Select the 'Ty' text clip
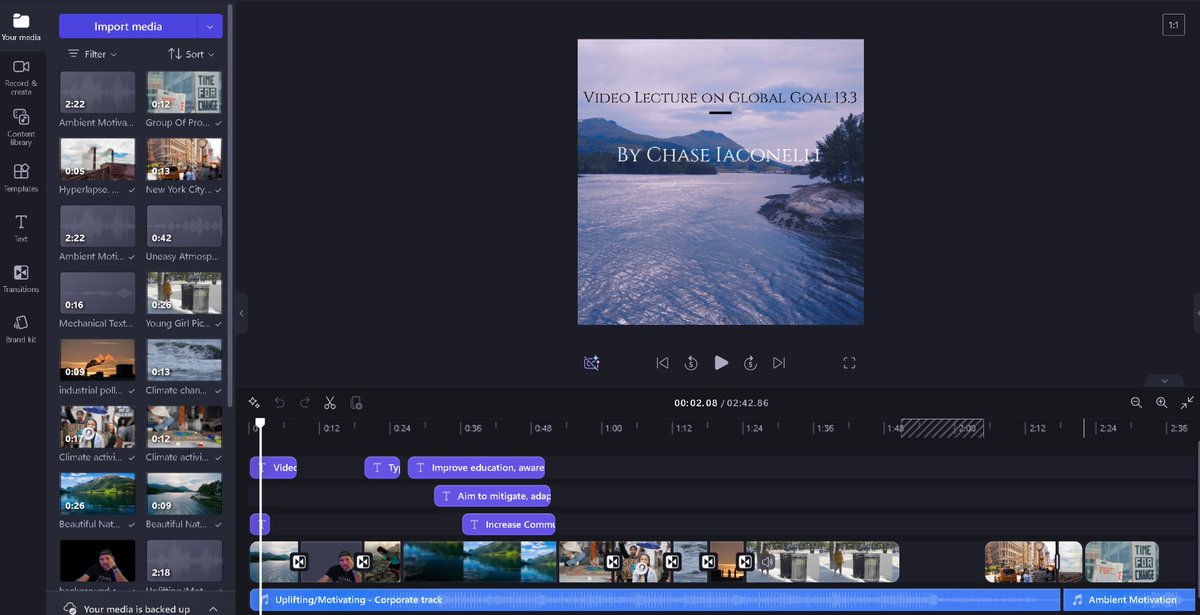 click(x=382, y=467)
